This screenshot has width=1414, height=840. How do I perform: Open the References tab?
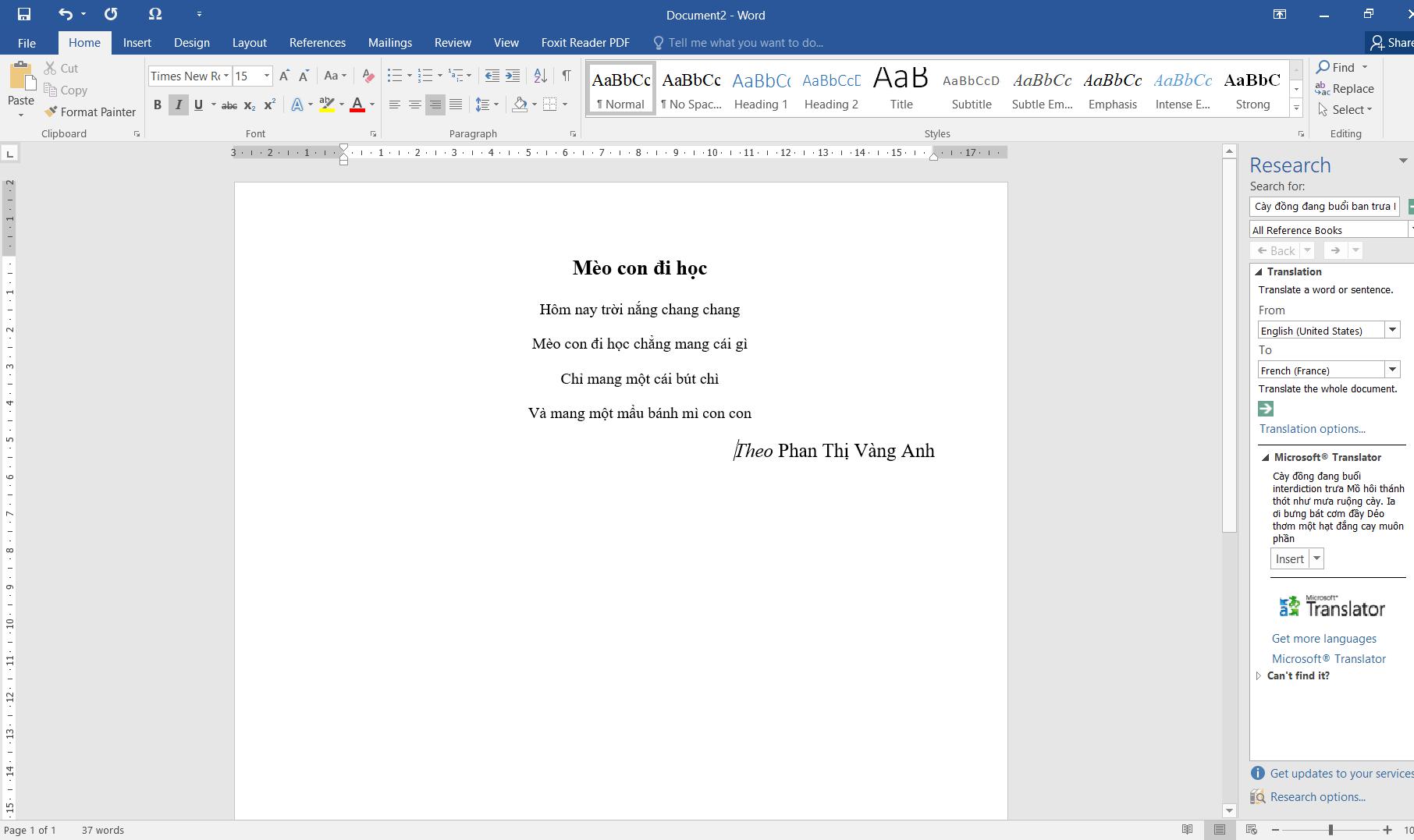click(x=317, y=43)
